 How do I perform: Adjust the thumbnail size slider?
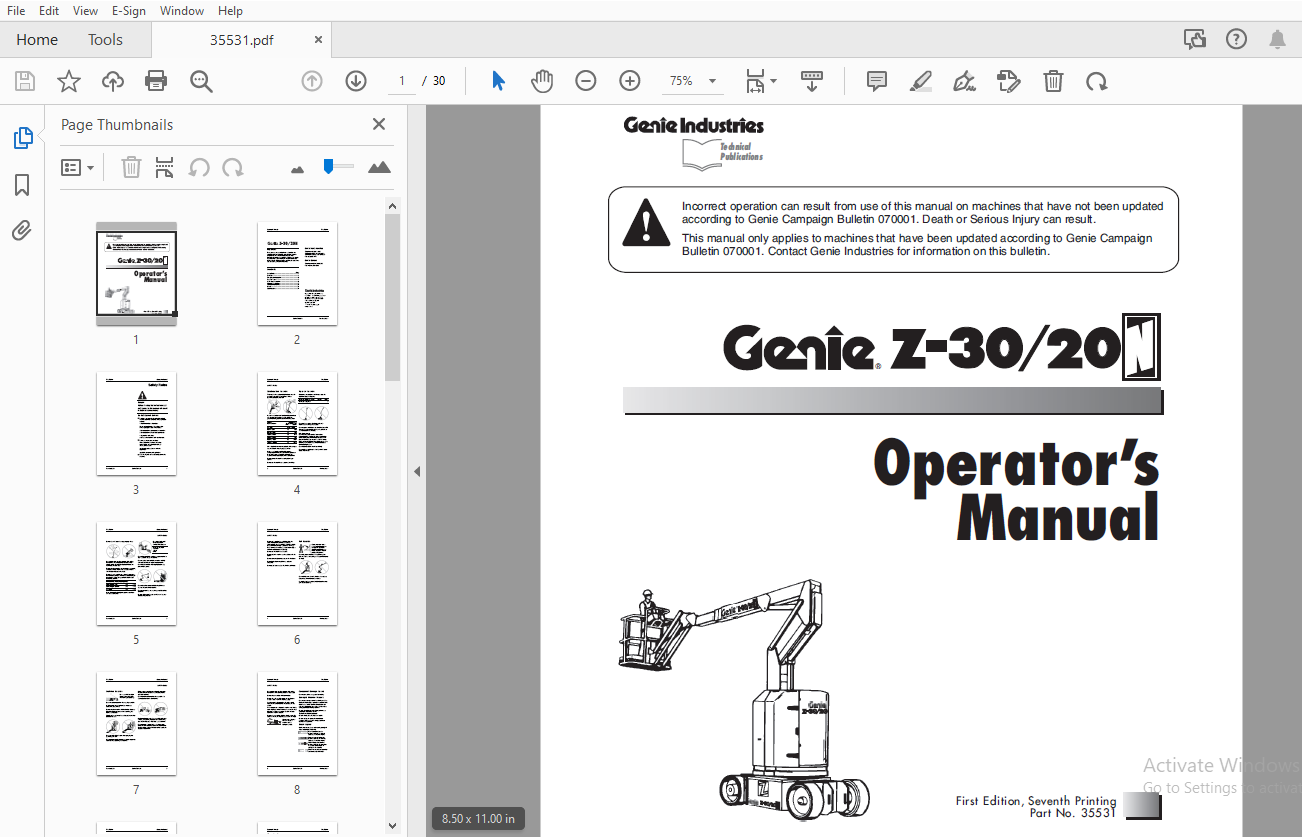click(336, 167)
